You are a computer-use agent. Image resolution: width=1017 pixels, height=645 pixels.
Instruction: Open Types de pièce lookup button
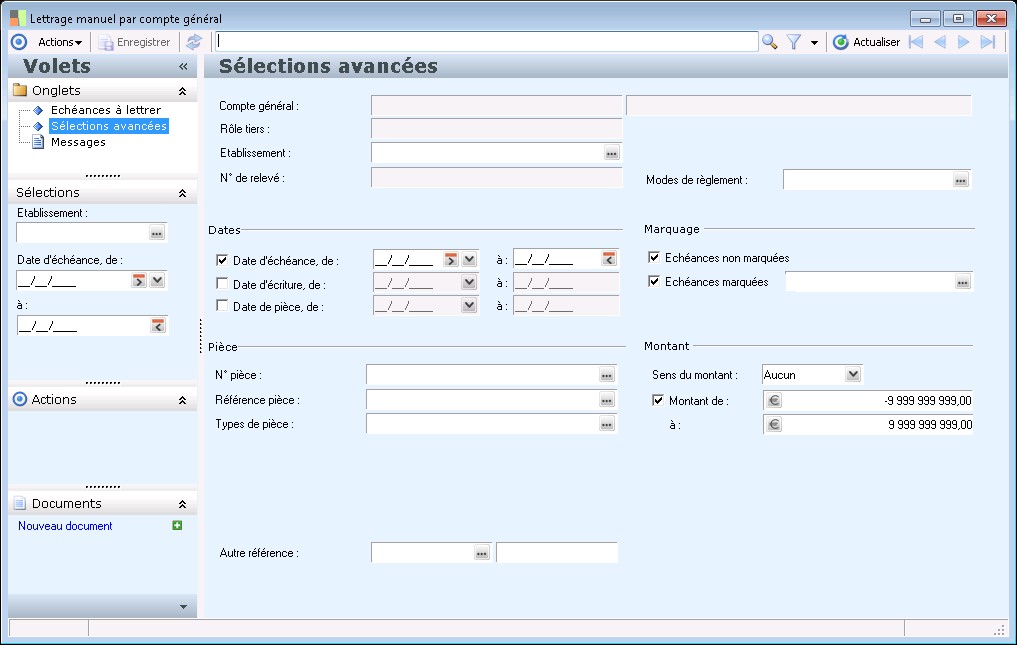pos(606,424)
